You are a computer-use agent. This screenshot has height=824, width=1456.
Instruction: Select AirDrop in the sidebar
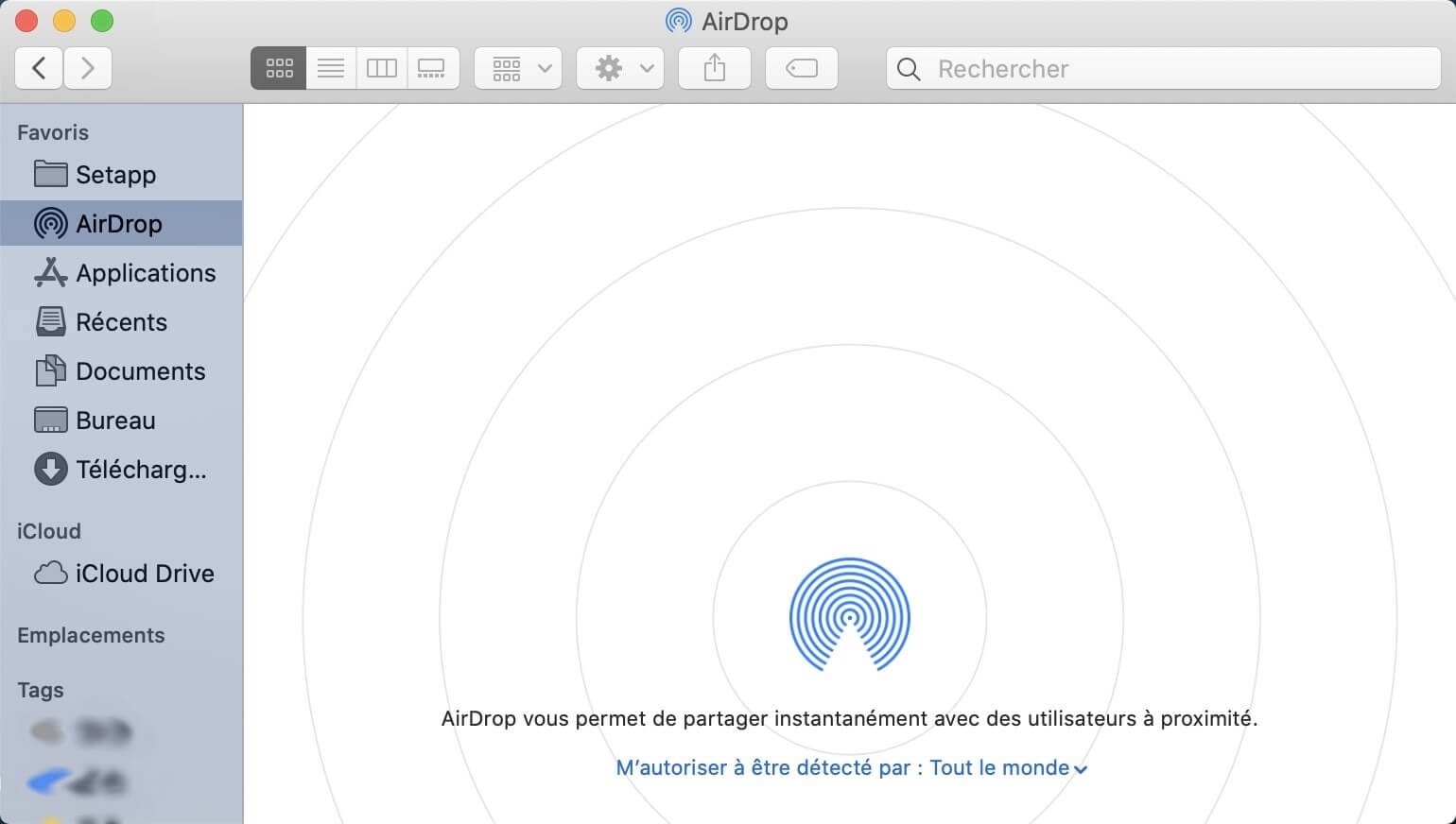(x=121, y=224)
